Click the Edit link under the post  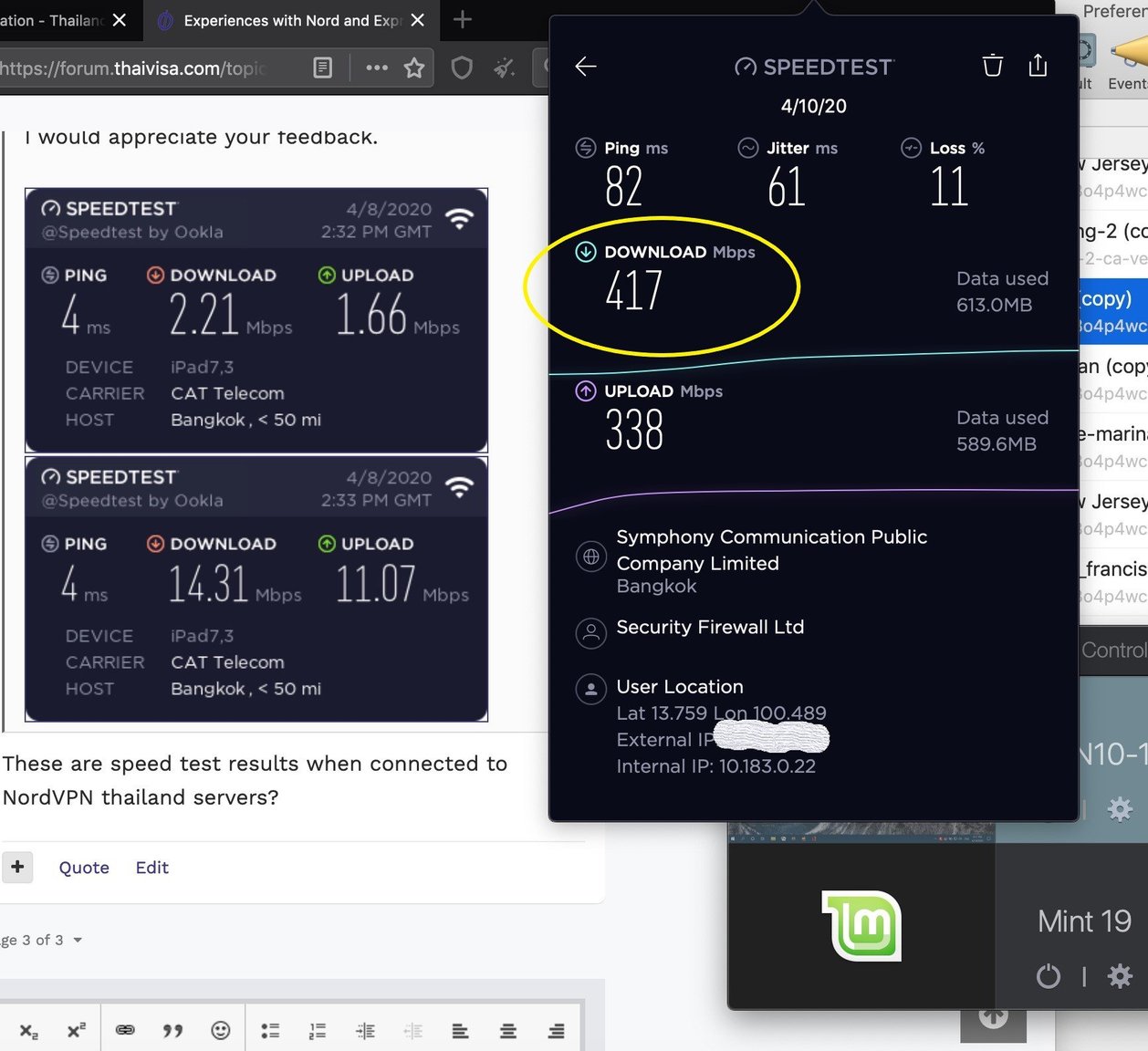tap(151, 868)
